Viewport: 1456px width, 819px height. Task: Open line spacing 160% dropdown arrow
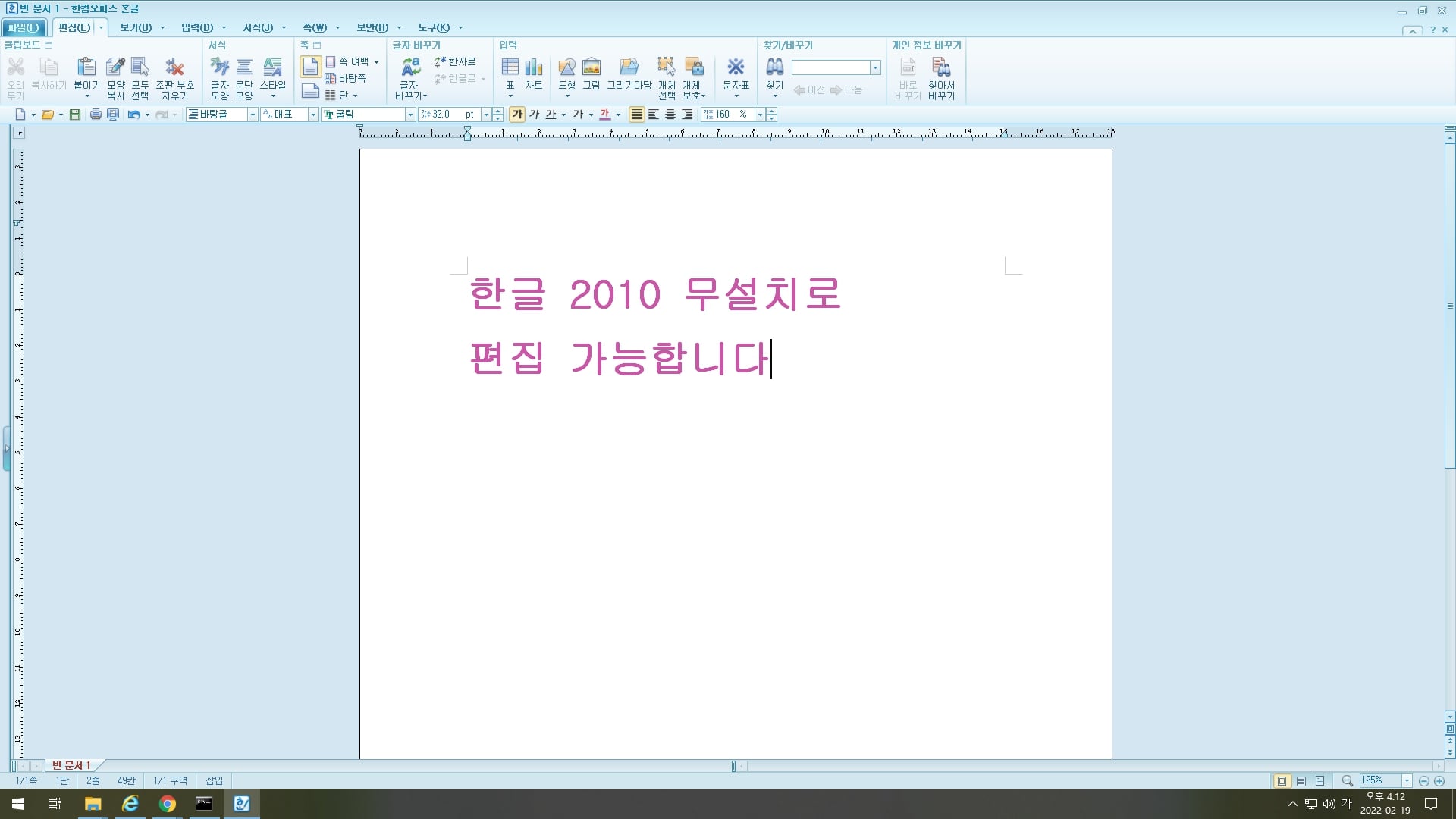pos(760,115)
